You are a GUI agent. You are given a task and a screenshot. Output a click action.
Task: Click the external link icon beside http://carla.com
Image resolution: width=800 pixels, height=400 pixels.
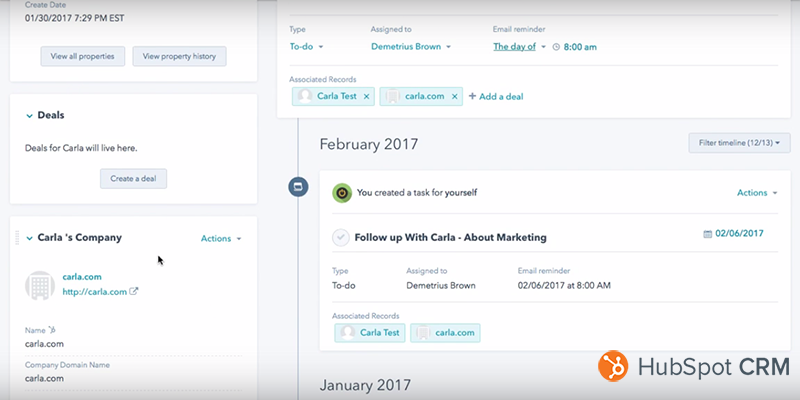click(135, 292)
